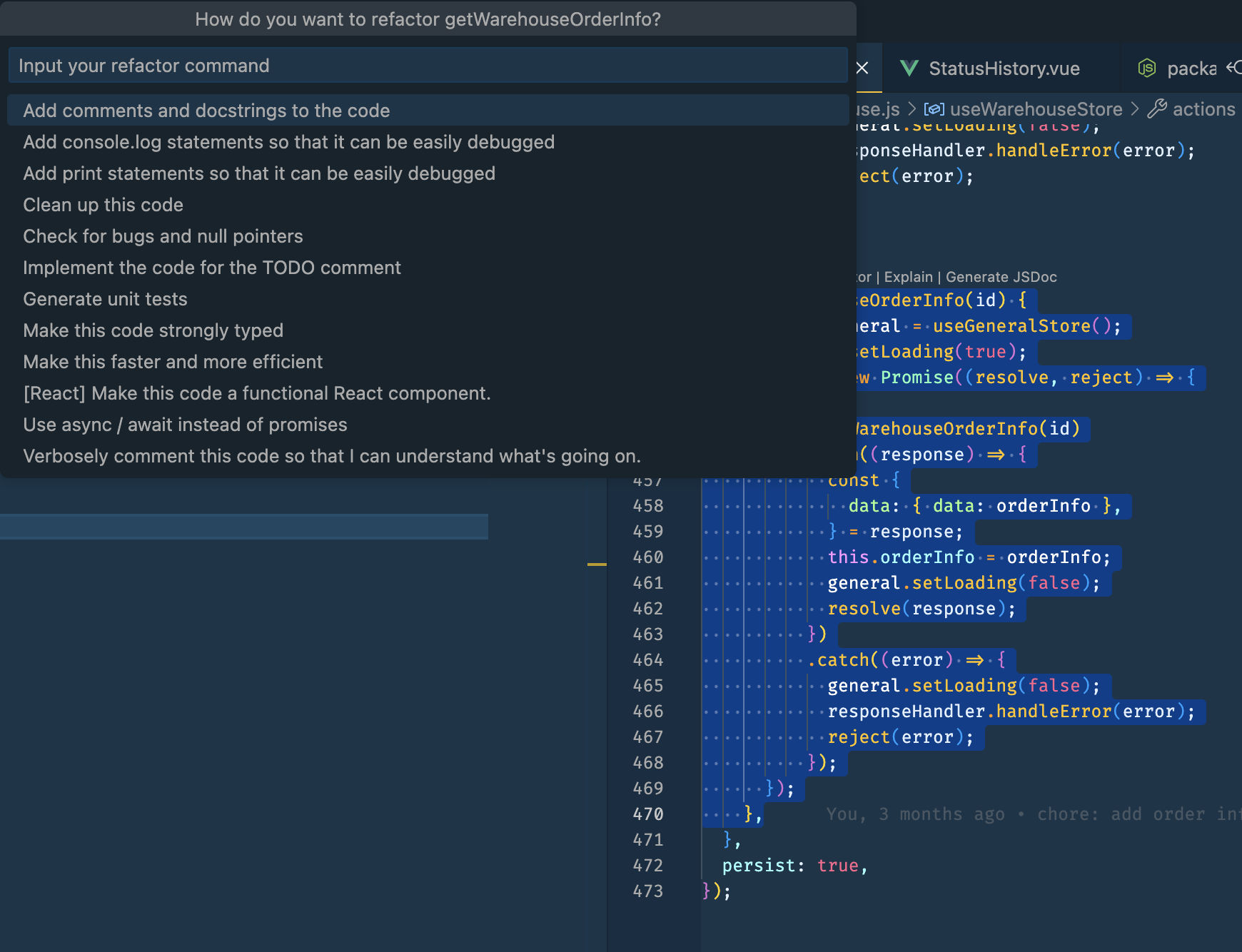Click the 'persist: true,' line of code
Image resolution: width=1242 pixels, height=952 pixels.
tap(794, 866)
